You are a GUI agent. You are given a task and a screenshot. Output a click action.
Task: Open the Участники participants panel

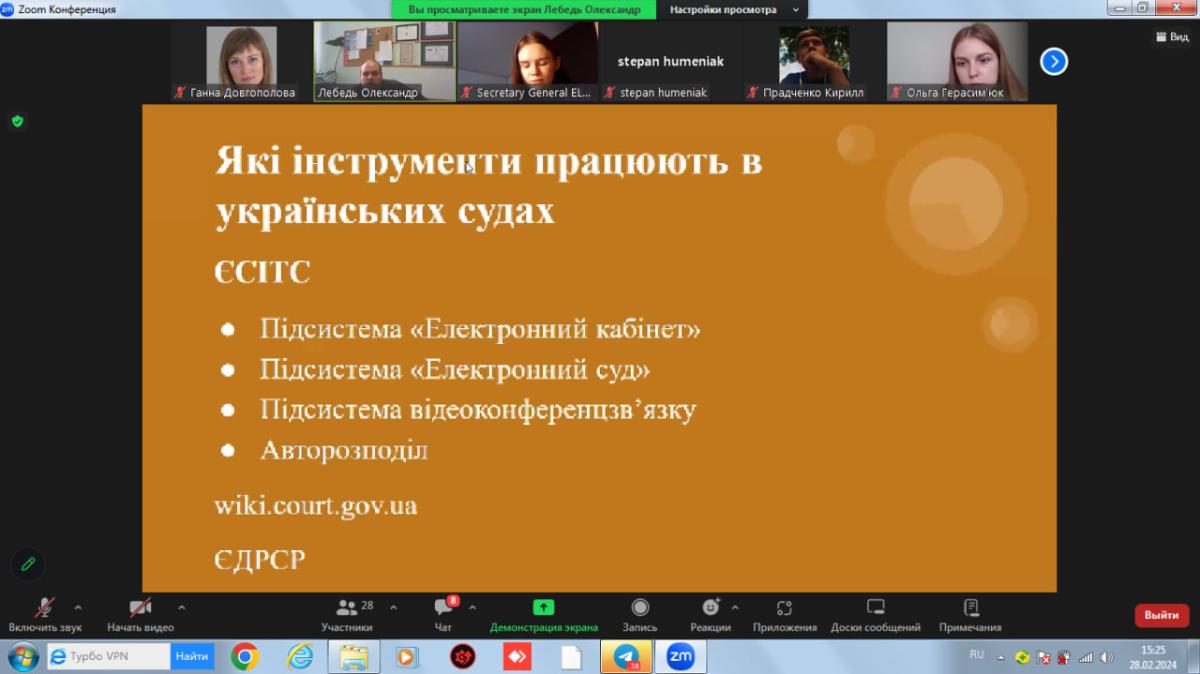[x=347, y=614]
